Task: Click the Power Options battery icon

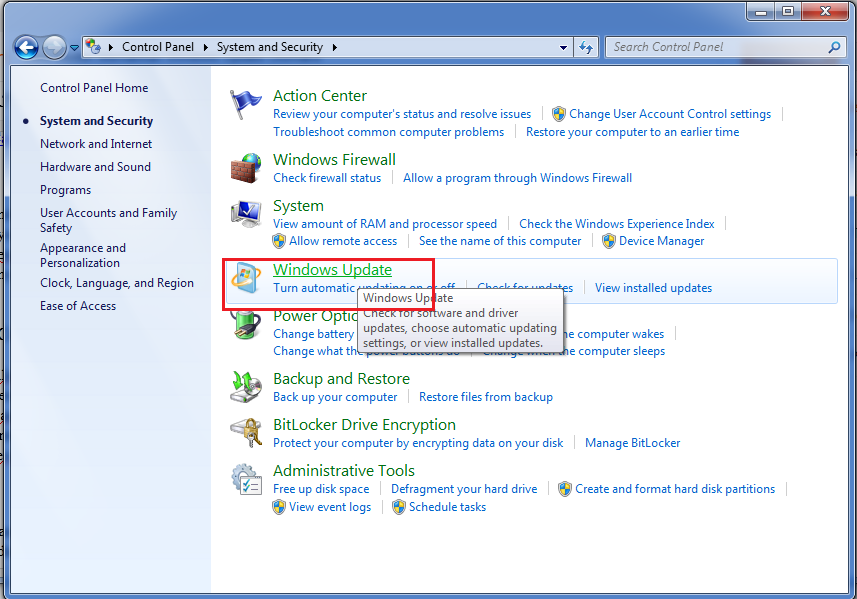Action: pyautogui.click(x=245, y=325)
